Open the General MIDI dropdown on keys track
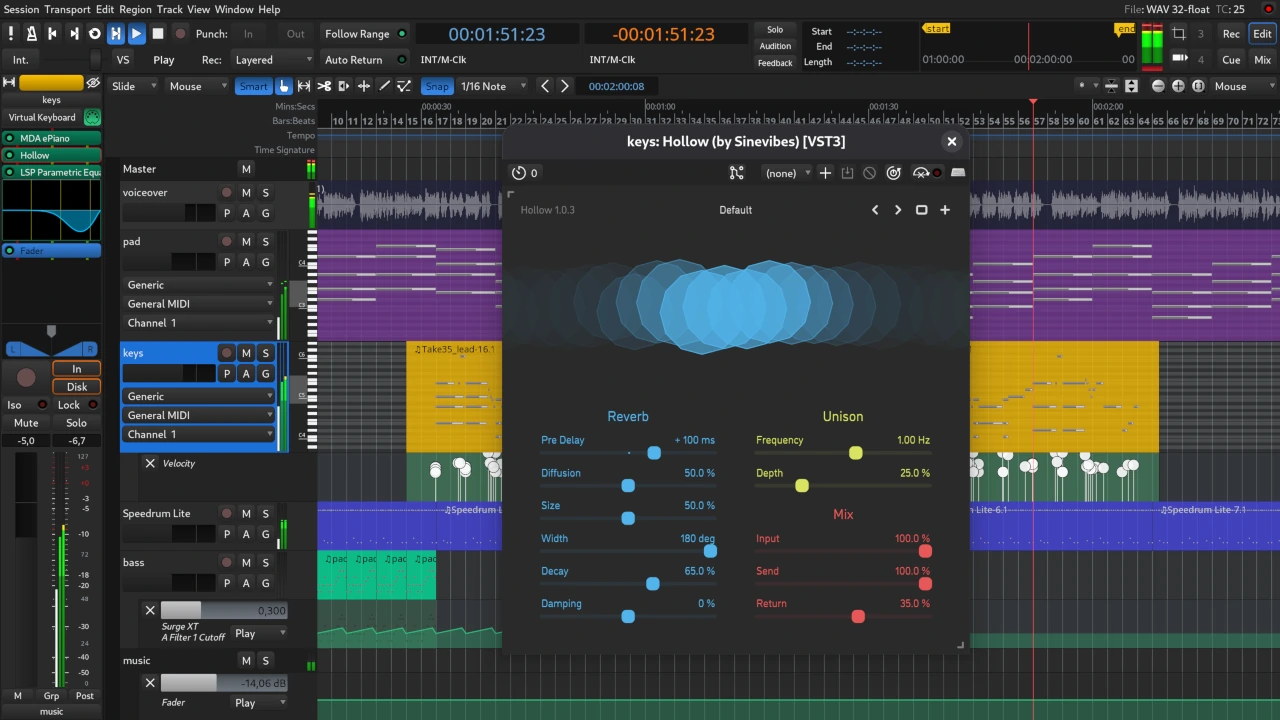1280x720 pixels. click(x=198, y=415)
